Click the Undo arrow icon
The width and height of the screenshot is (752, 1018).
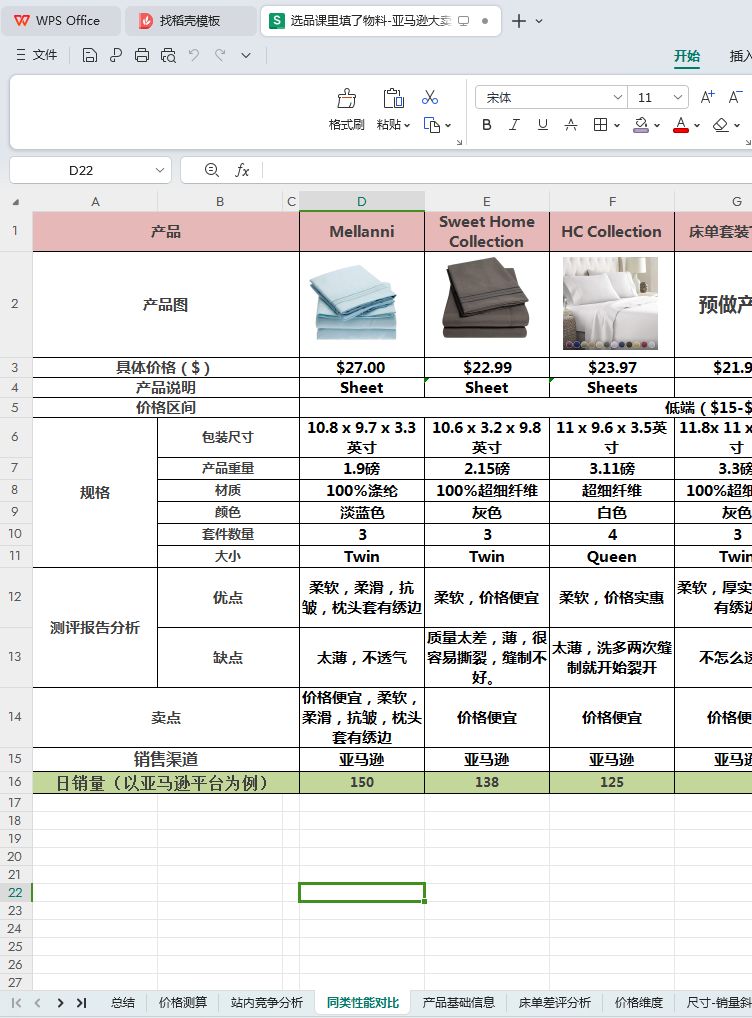coord(194,55)
